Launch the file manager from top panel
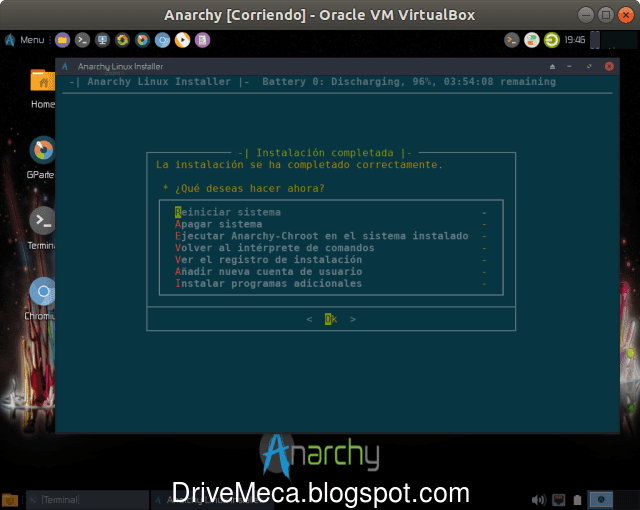Viewport: 640px width, 510px height. pos(62,40)
